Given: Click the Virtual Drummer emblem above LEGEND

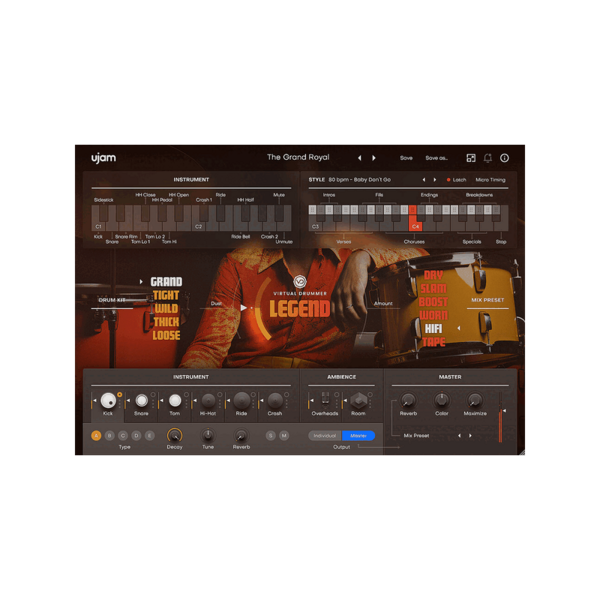Looking at the screenshot, I should (300, 282).
